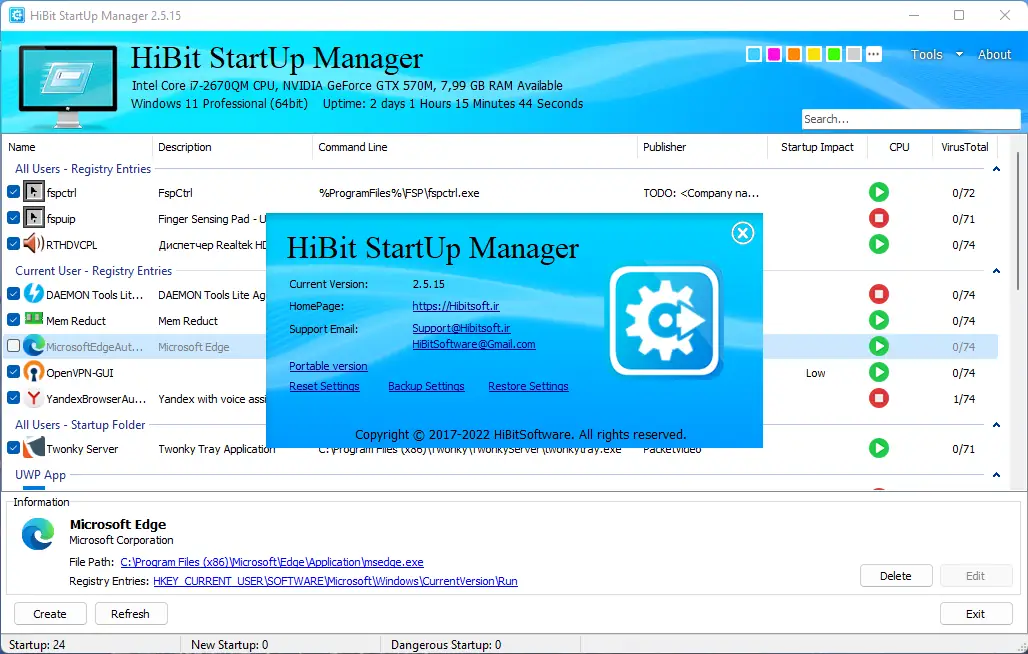Click the fspctrl program icon
Image resolution: width=1028 pixels, height=654 pixels.
(x=33, y=192)
